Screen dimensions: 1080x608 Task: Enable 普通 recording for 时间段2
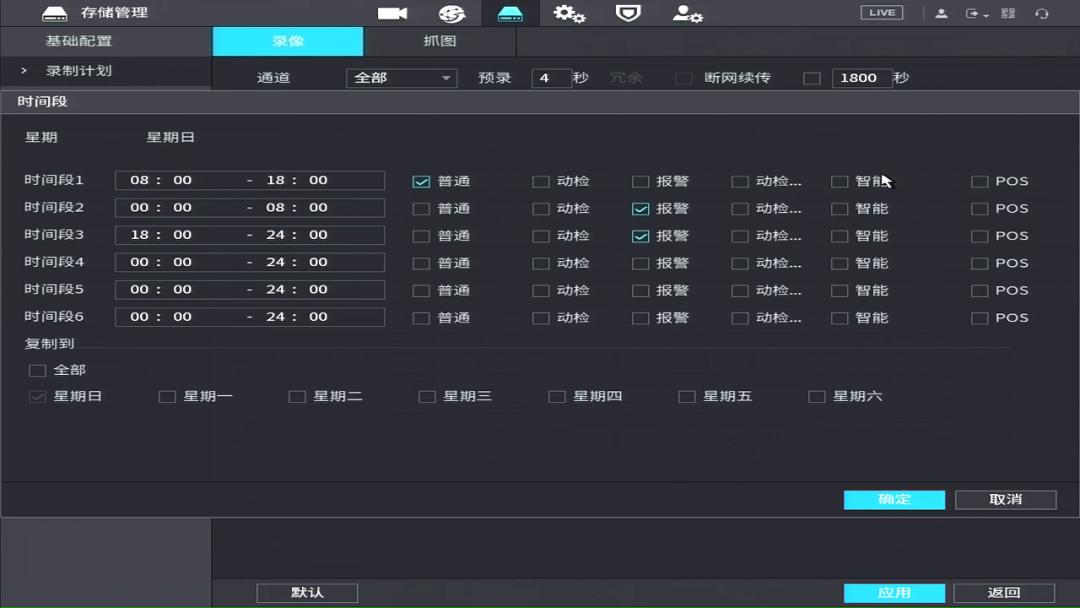tap(421, 208)
